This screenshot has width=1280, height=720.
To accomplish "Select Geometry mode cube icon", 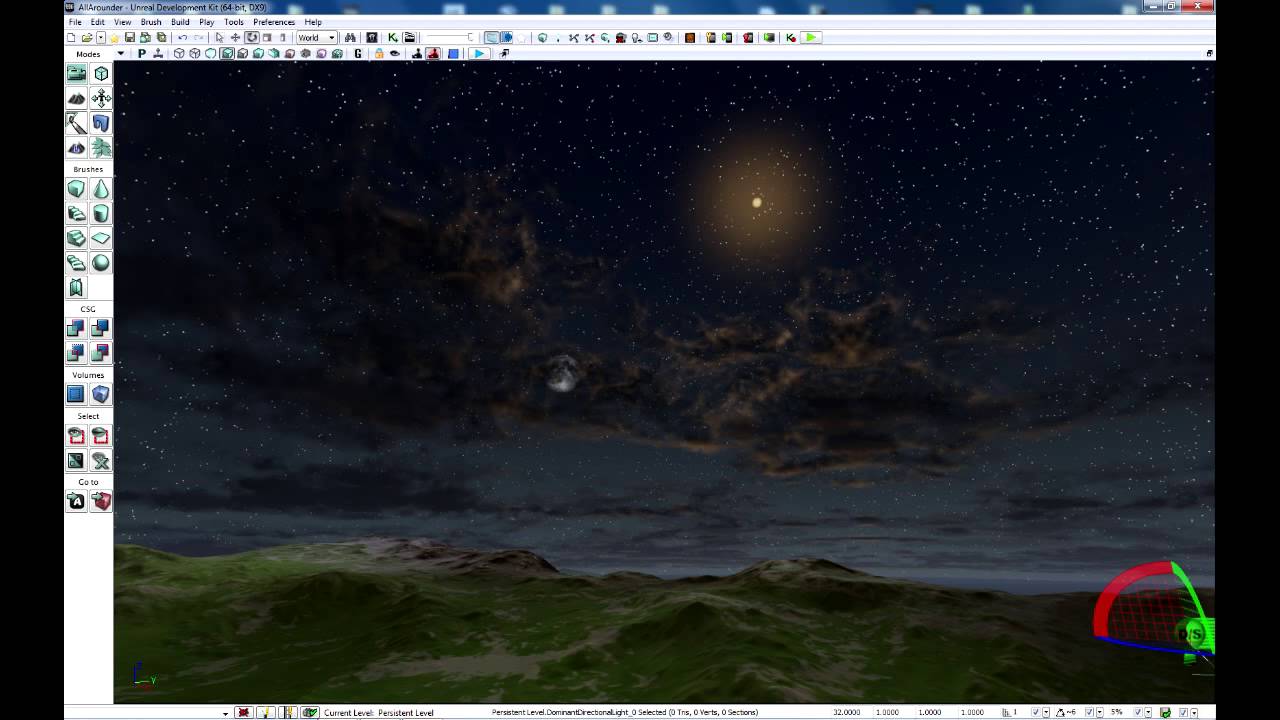I will pyautogui.click(x=101, y=73).
